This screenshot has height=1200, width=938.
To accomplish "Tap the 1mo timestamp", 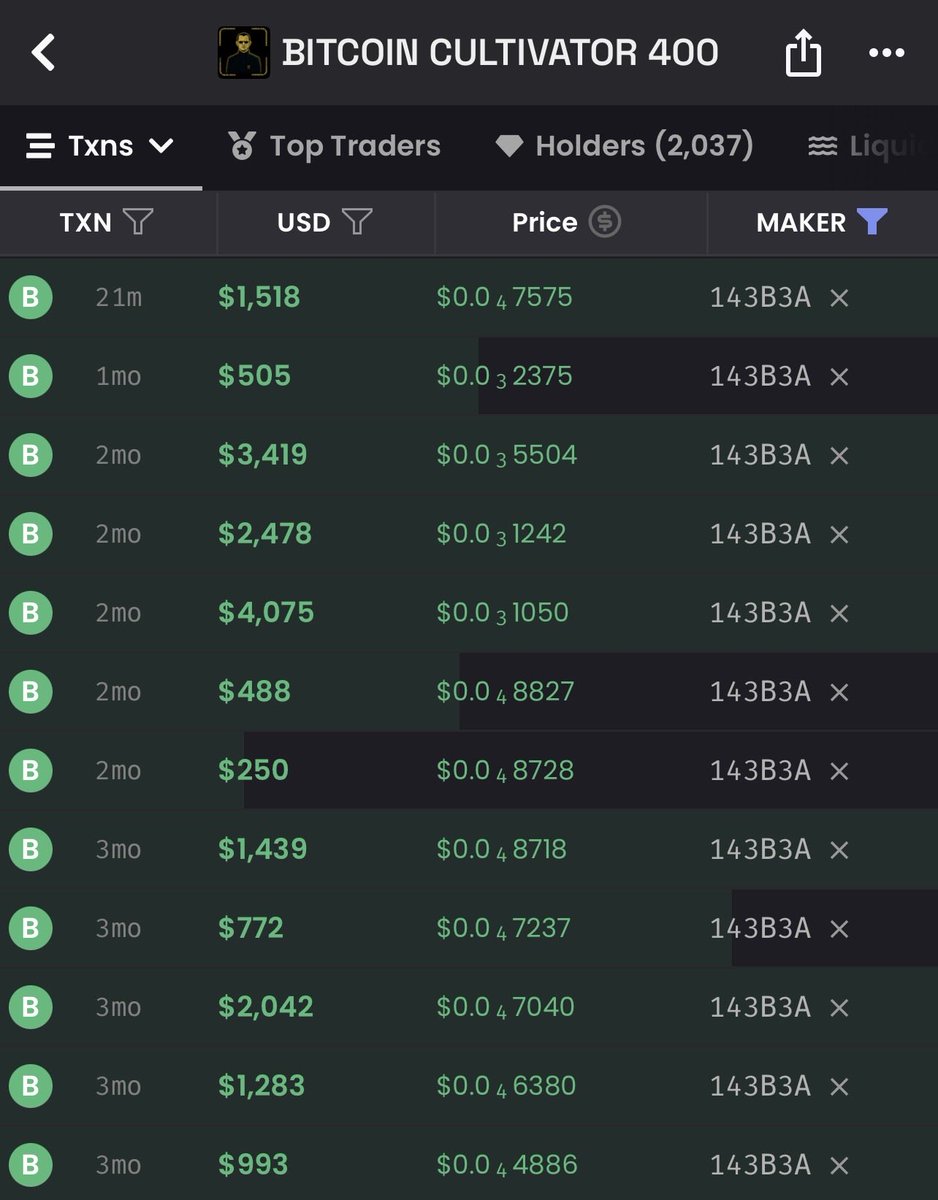I will point(119,377).
